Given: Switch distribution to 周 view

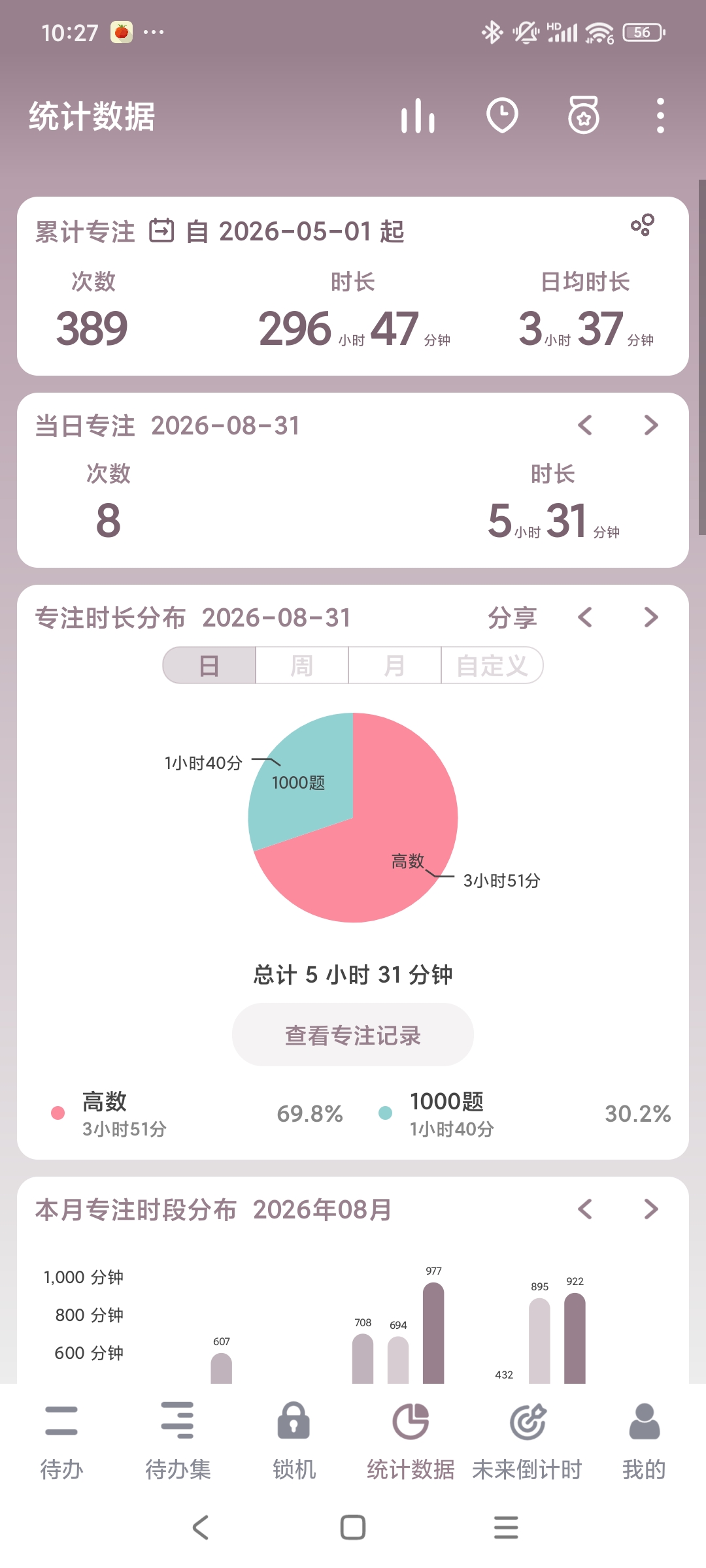Looking at the screenshot, I should pyautogui.click(x=302, y=666).
